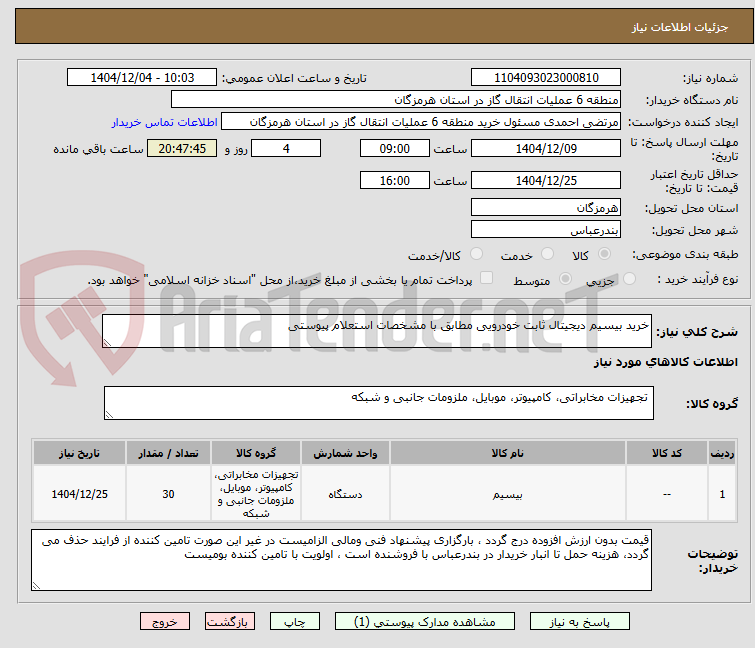Click the دستگاه unit cell

(x=345, y=494)
